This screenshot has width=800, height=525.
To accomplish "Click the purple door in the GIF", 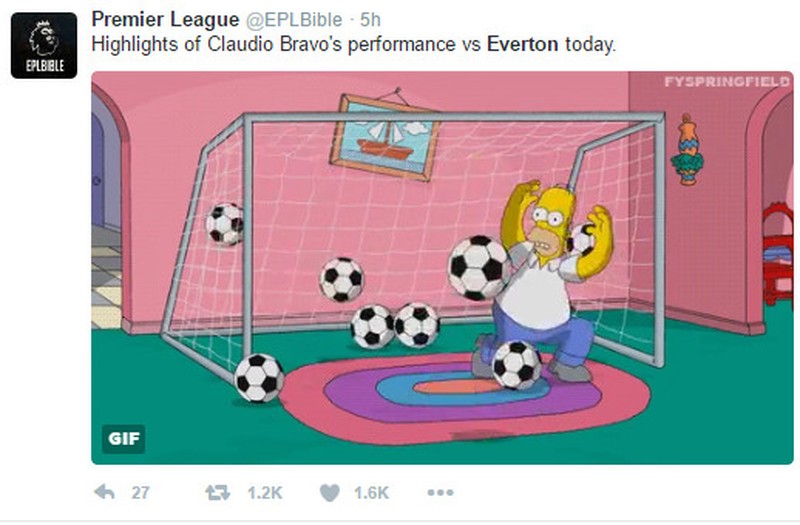I will [98, 170].
